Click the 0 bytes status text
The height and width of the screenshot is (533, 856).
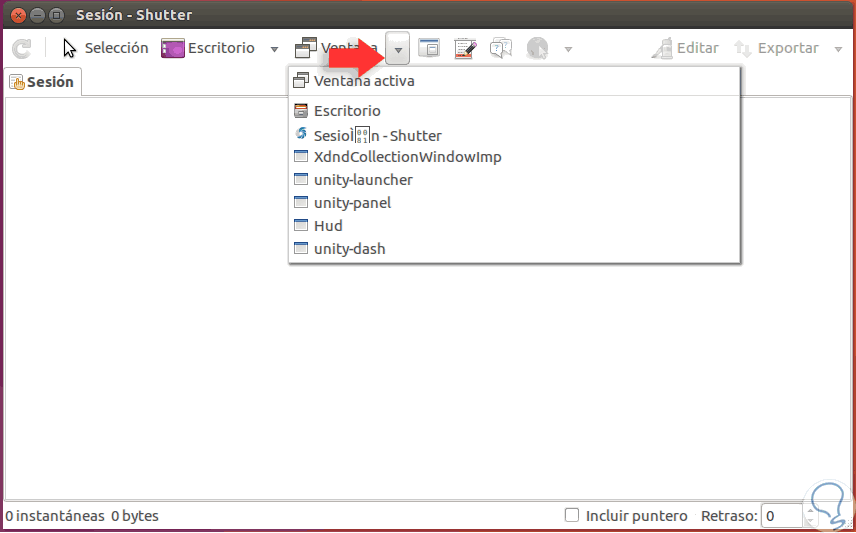[x=135, y=516]
